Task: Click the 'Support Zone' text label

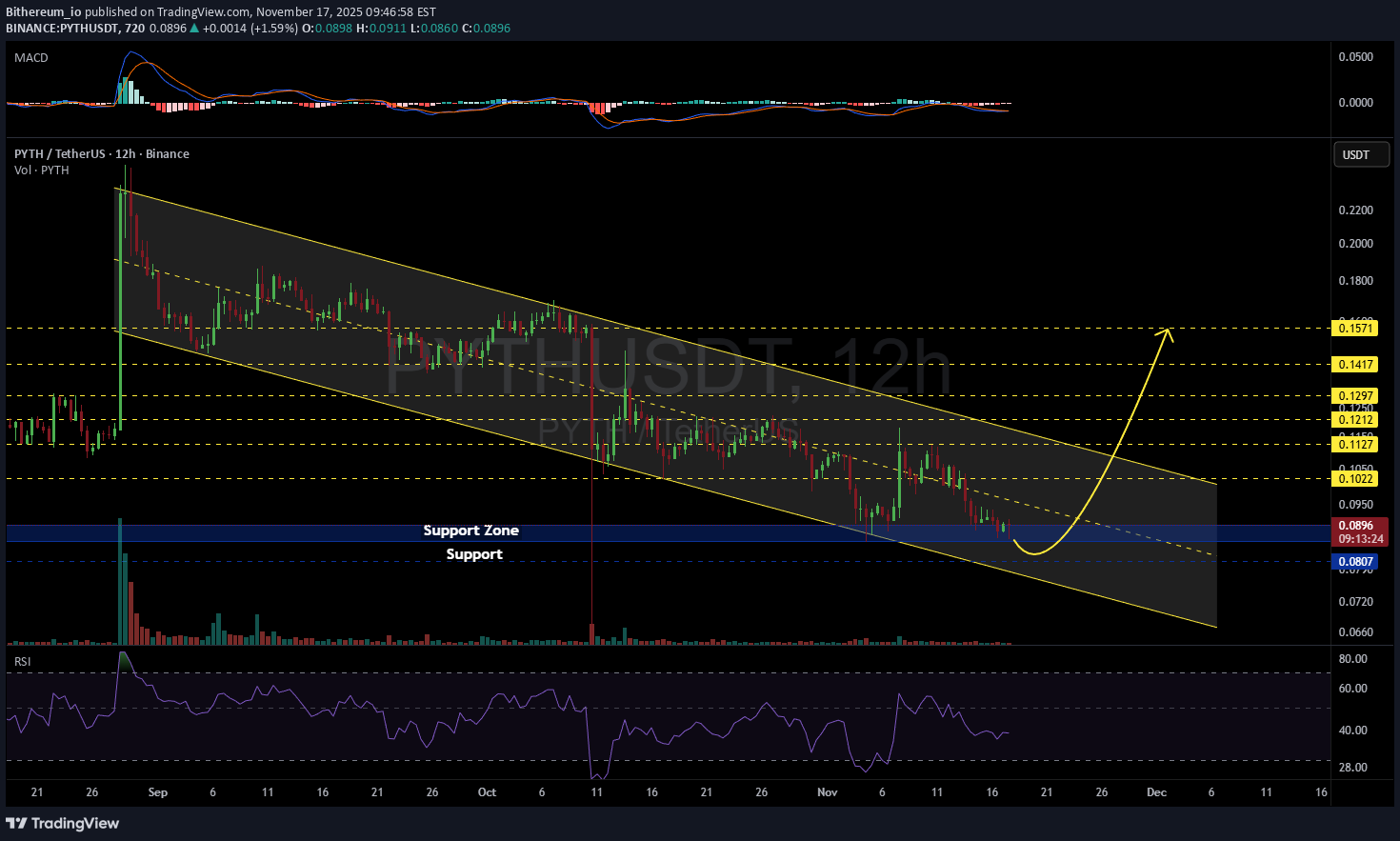Action: [x=470, y=531]
